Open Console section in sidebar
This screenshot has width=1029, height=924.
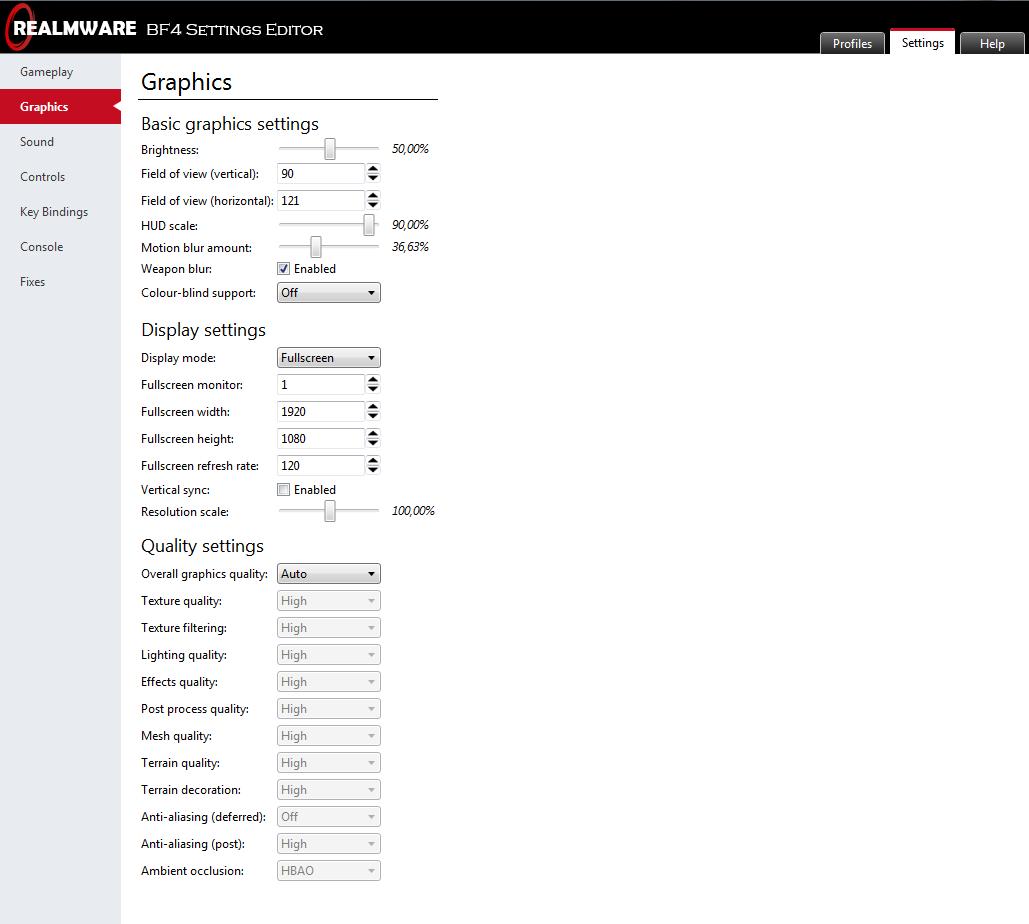(x=60, y=247)
